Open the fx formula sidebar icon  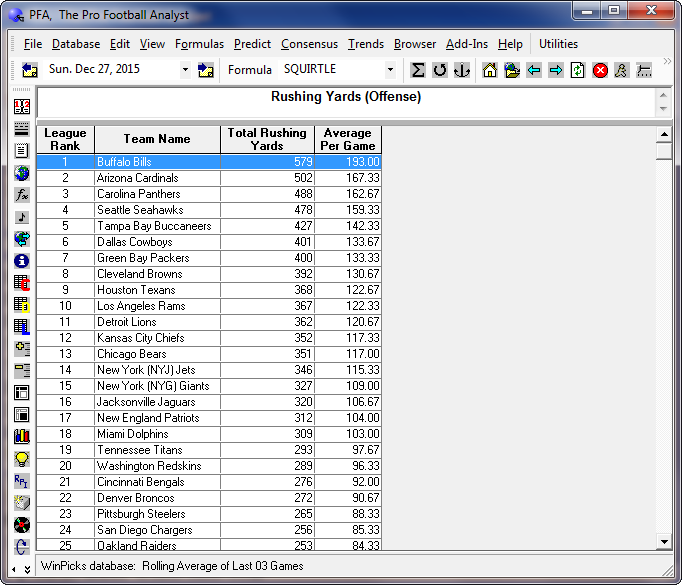coord(22,194)
